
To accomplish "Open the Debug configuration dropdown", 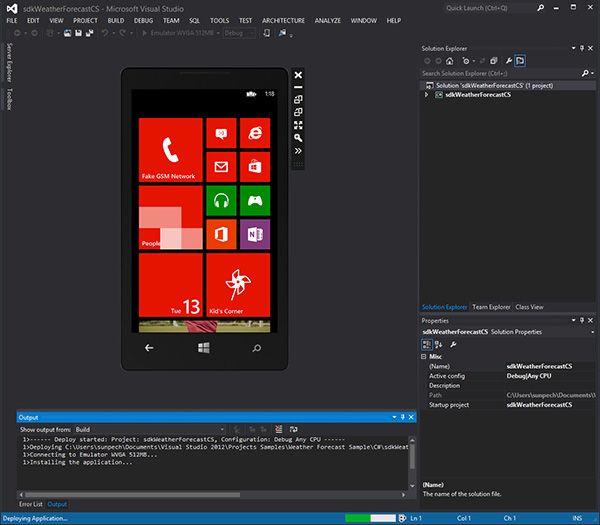I will point(239,33).
